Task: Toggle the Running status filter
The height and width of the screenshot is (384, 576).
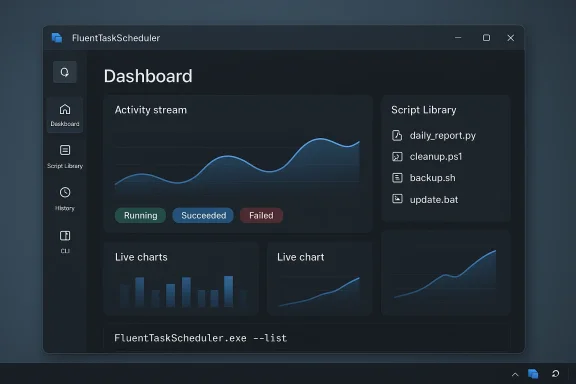Action: [140, 215]
